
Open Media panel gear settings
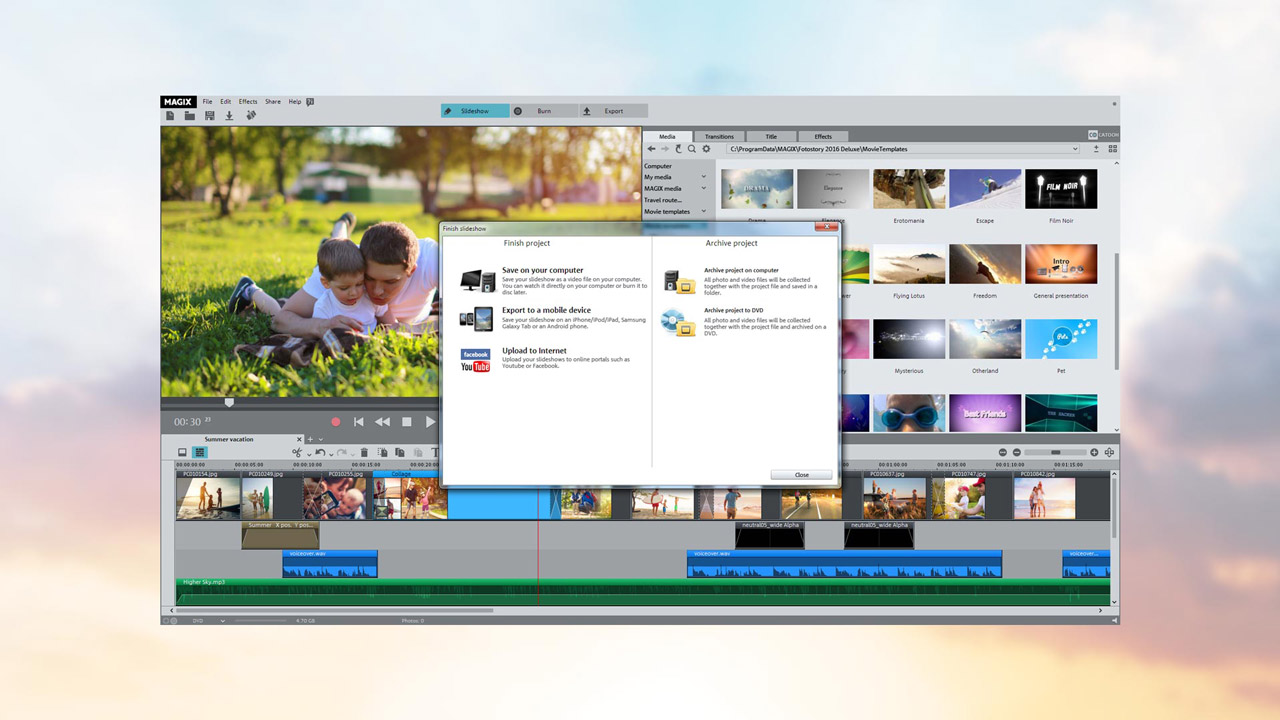click(706, 149)
